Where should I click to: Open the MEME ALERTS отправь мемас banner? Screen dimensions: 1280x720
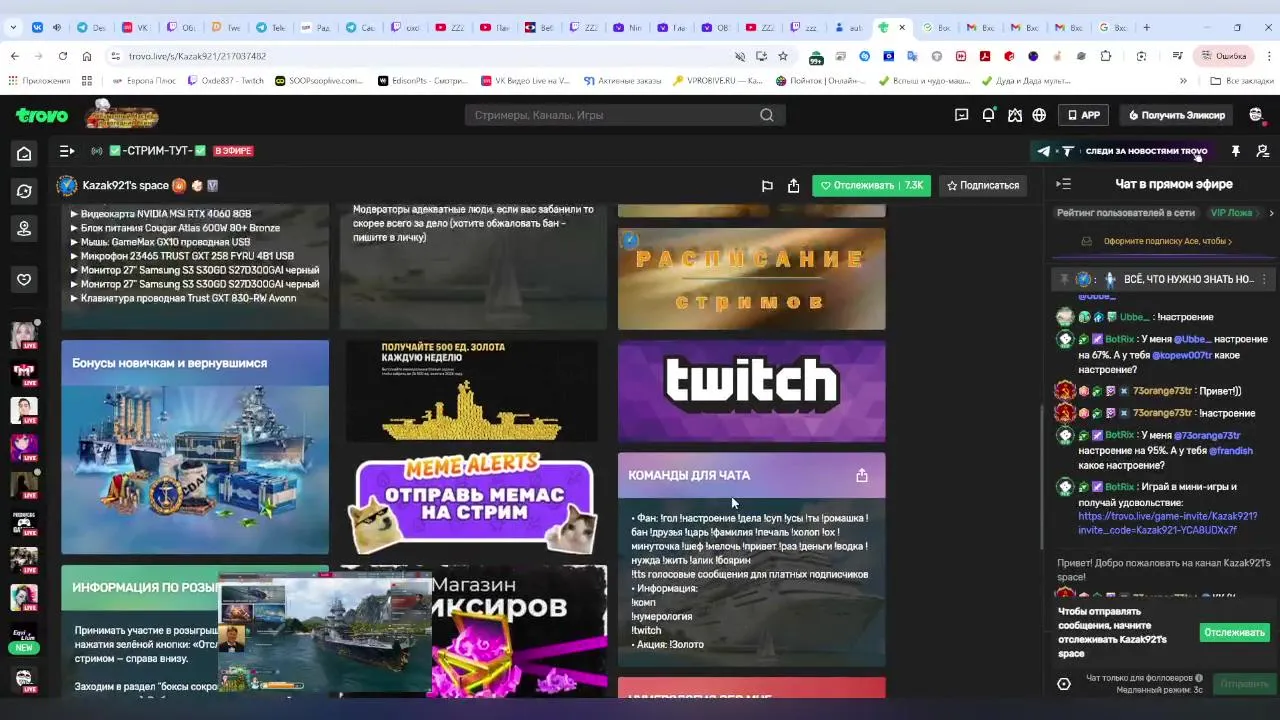pyautogui.click(x=473, y=504)
